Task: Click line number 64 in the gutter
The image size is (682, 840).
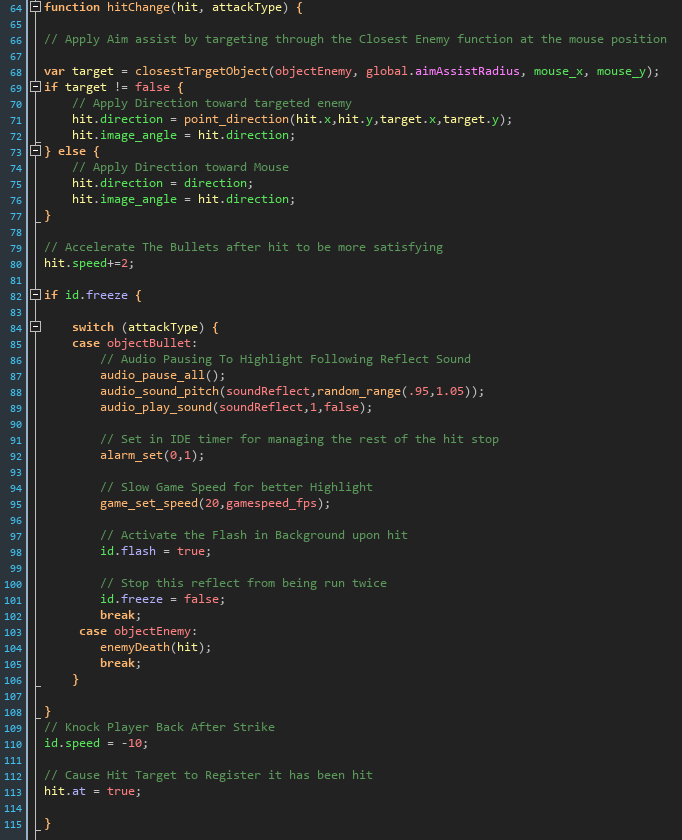Action: 16,8
